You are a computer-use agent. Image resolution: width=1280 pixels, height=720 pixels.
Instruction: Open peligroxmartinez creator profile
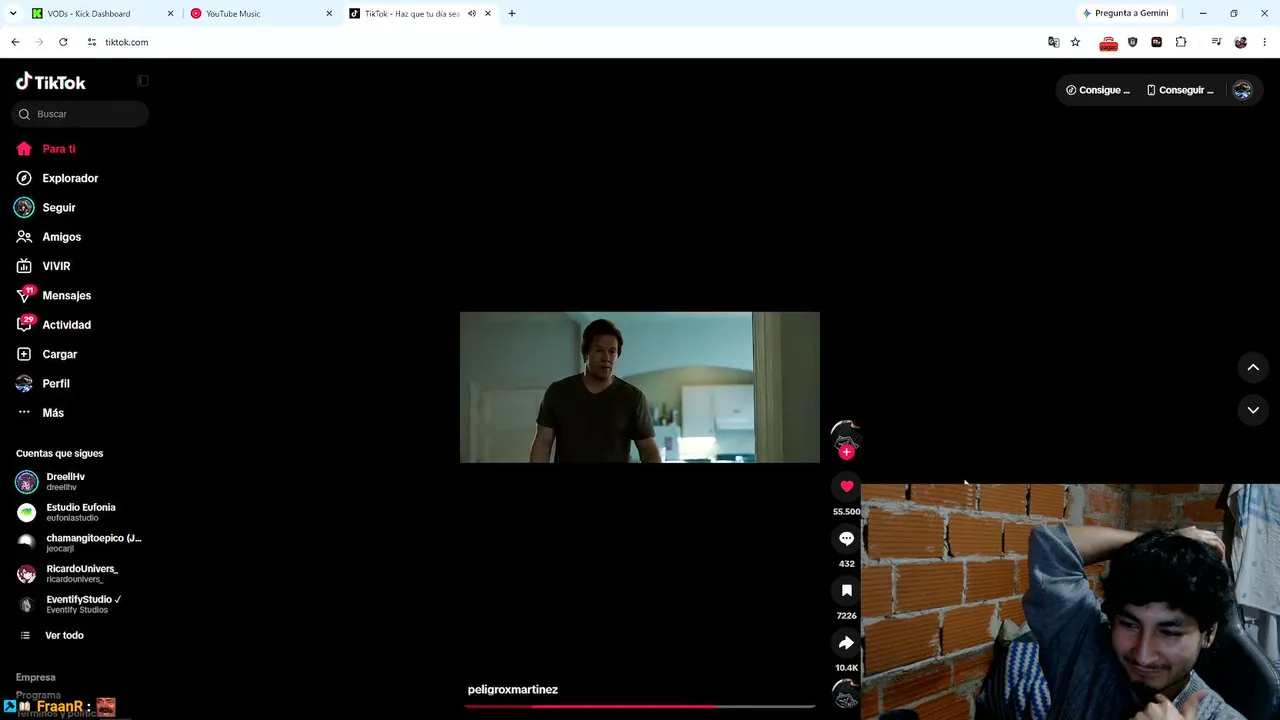513,690
